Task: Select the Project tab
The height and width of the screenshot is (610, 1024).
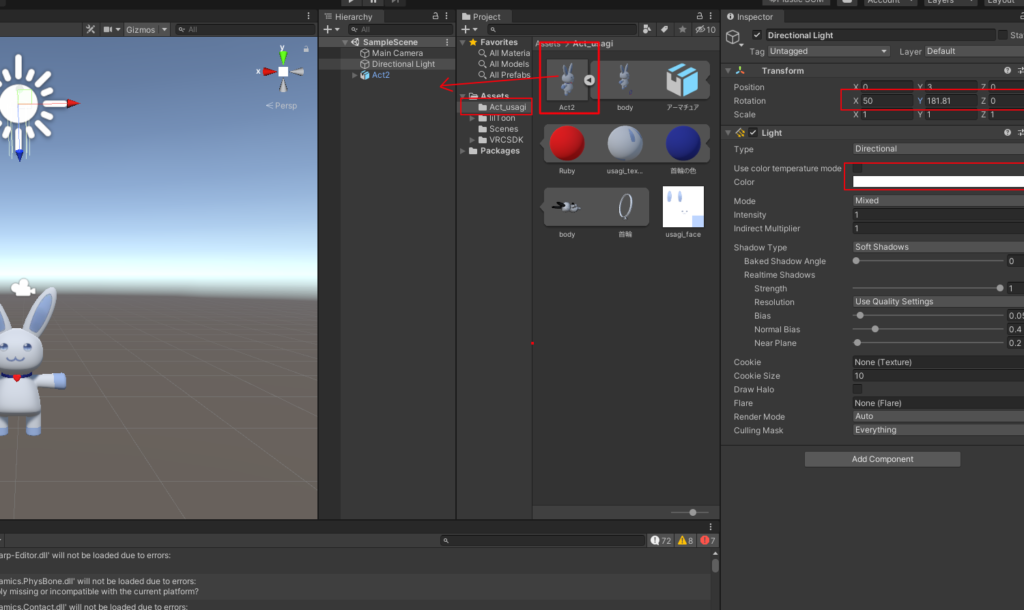Action: click(481, 16)
